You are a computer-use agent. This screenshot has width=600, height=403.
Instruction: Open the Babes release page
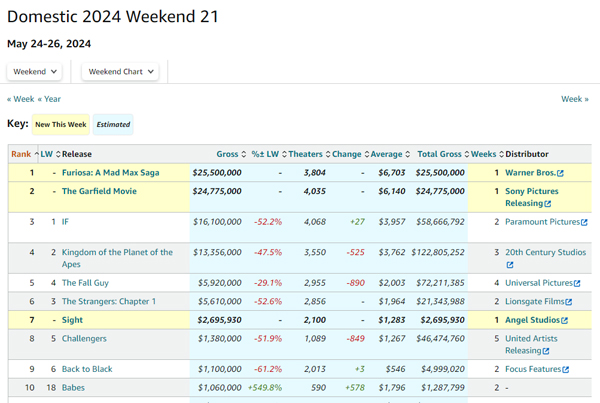73,388
